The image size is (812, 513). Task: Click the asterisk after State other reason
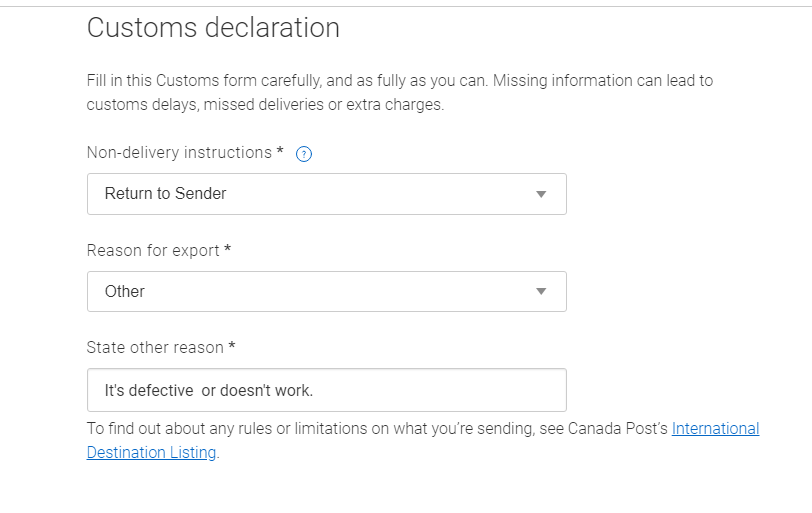(x=232, y=347)
